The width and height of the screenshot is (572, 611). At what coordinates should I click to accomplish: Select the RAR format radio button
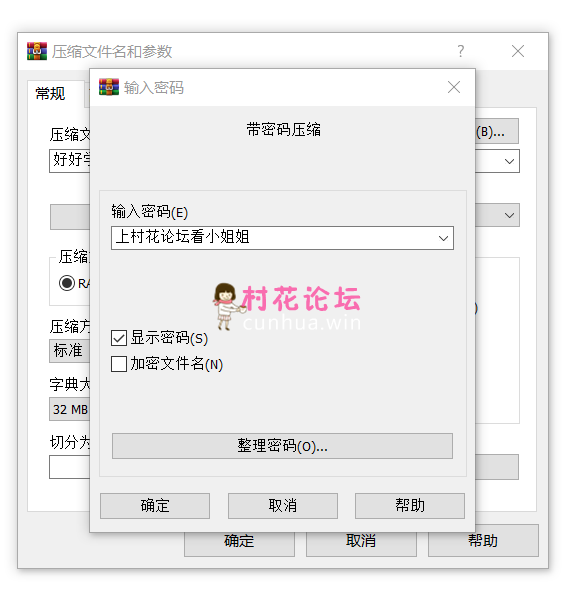click(x=67, y=283)
